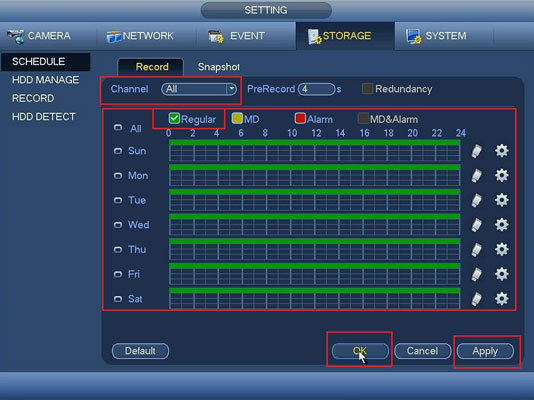
Task: Open Saturday's gear period settings
Action: [x=501, y=299]
